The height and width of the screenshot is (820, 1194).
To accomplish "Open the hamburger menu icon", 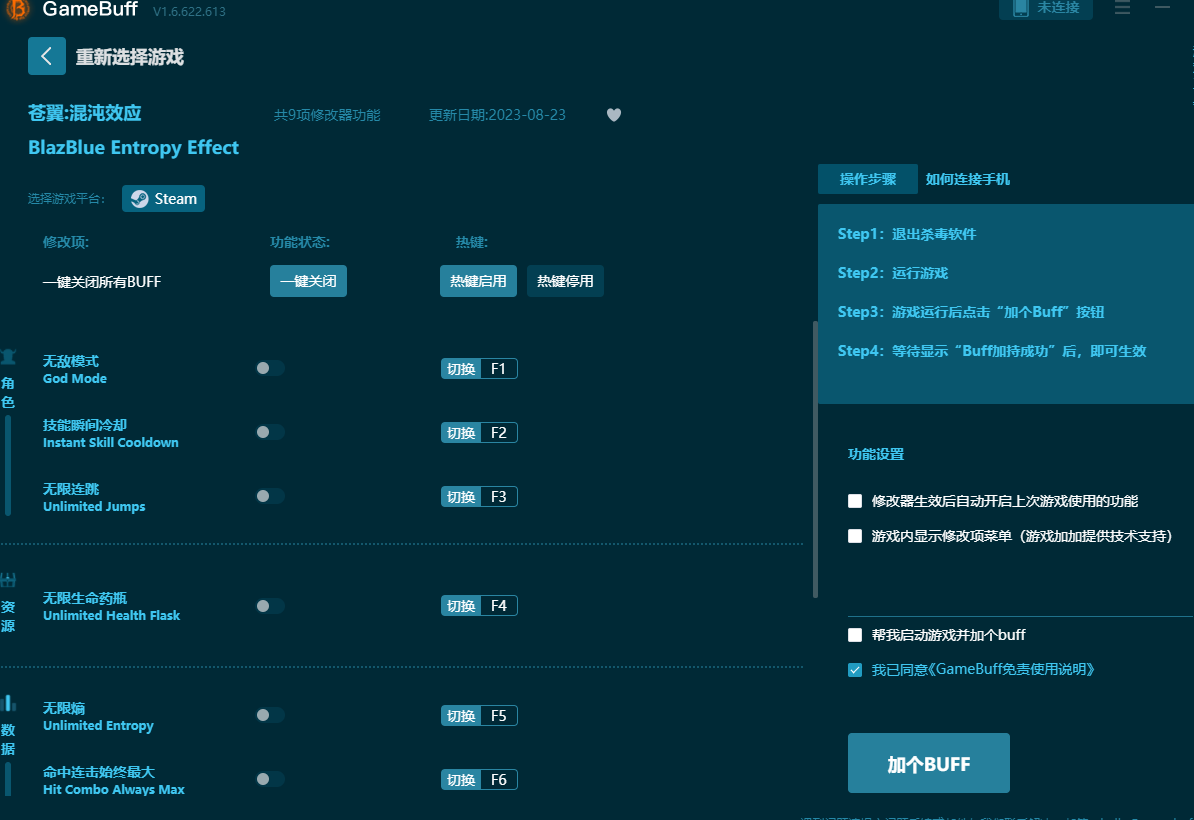I will pyautogui.click(x=1122, y=8).
